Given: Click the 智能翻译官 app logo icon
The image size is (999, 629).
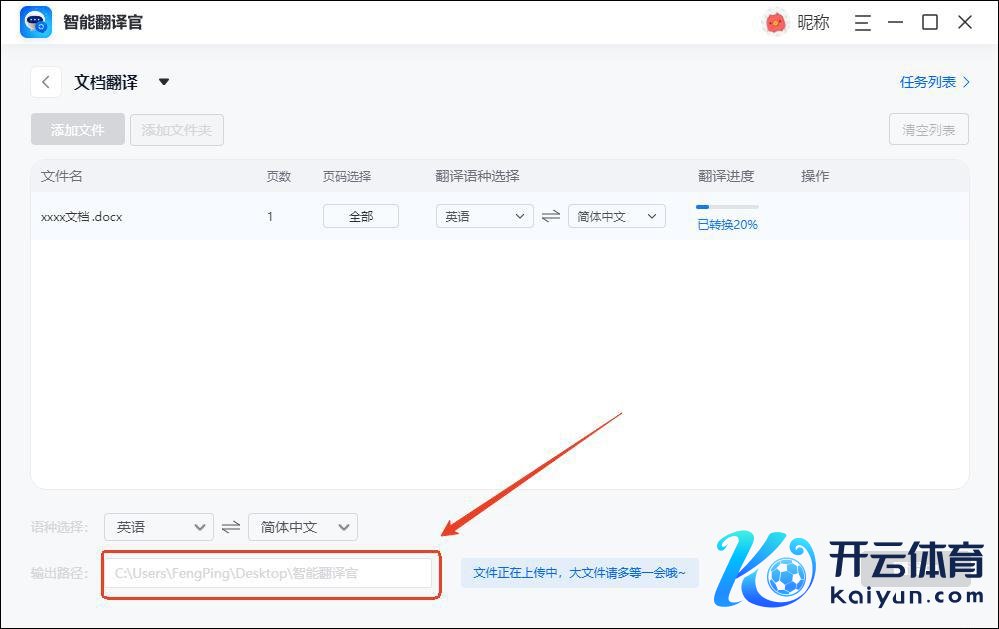Looking at the screenshot, I should point(36,22).
